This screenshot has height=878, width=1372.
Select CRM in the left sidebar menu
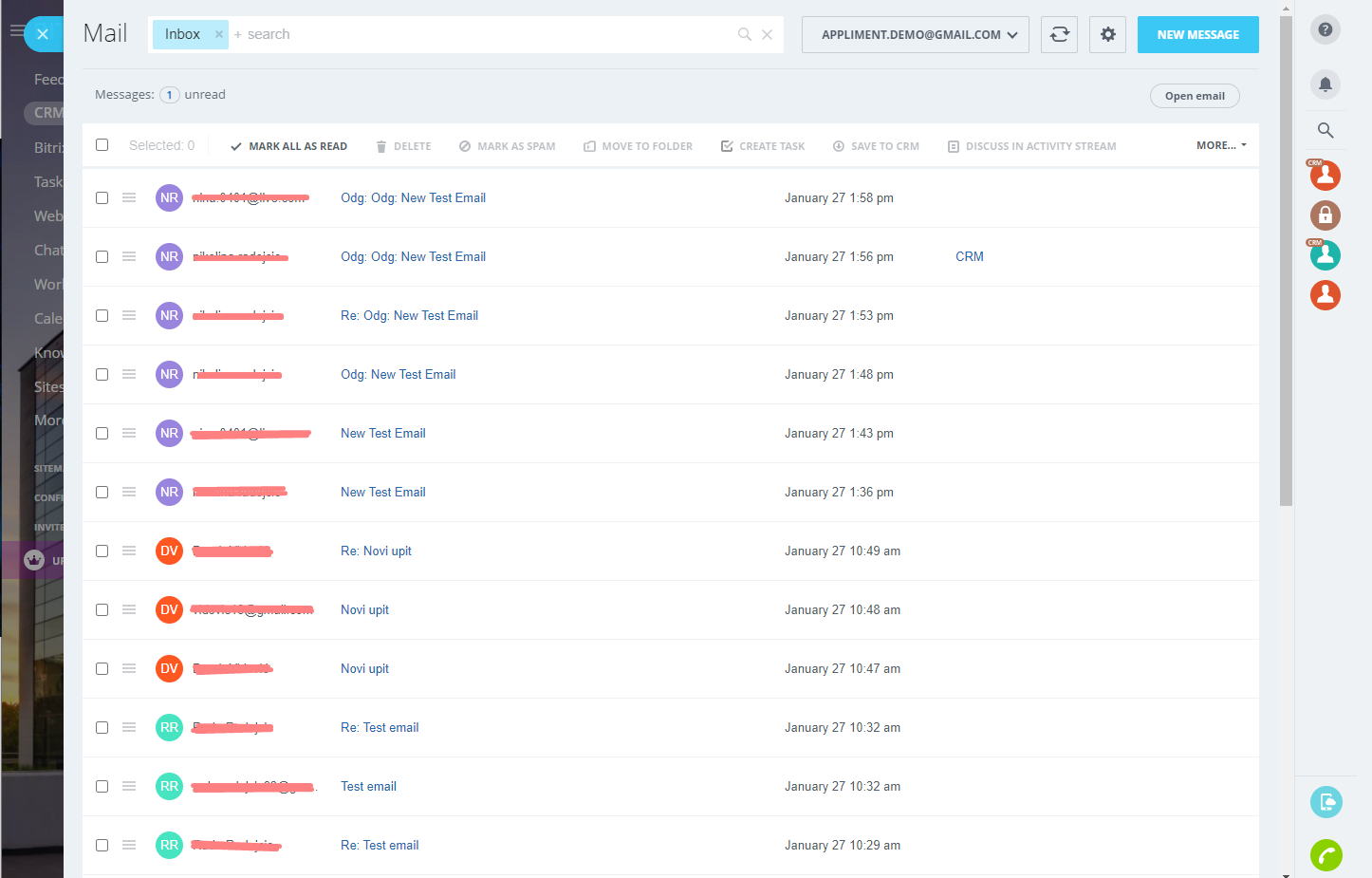coord(46,112)
